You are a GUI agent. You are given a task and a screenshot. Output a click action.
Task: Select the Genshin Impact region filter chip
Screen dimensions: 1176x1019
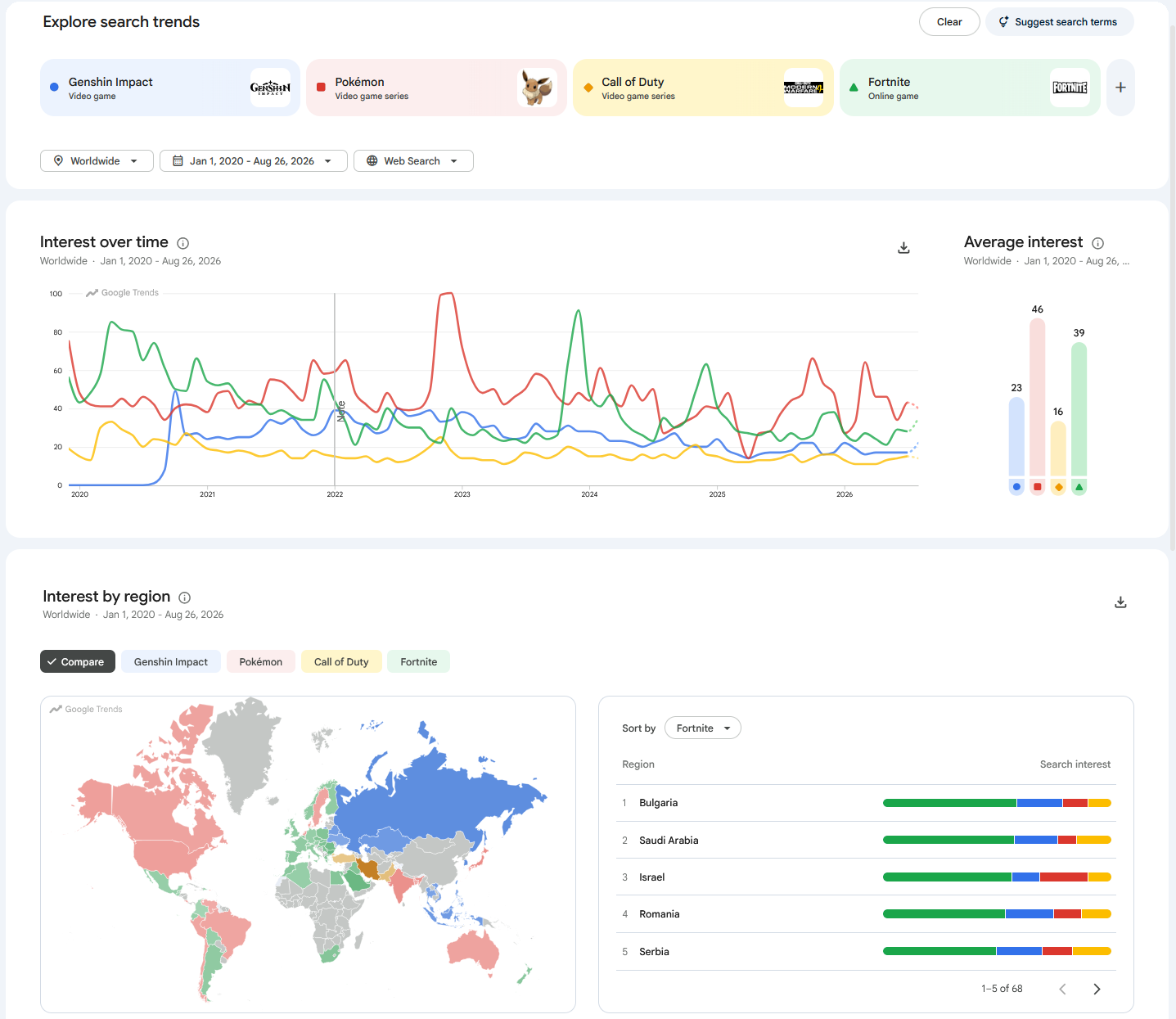[171, 662]
